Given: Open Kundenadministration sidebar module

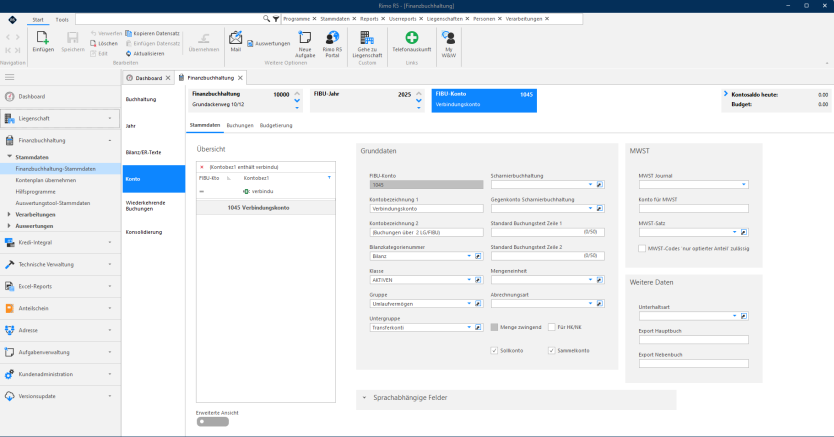Looking at the screenshot, I should [60, 374].
